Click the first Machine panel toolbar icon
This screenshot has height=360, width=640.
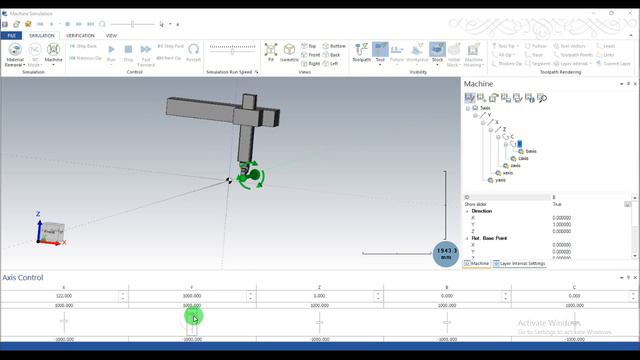tap(469, 98)
